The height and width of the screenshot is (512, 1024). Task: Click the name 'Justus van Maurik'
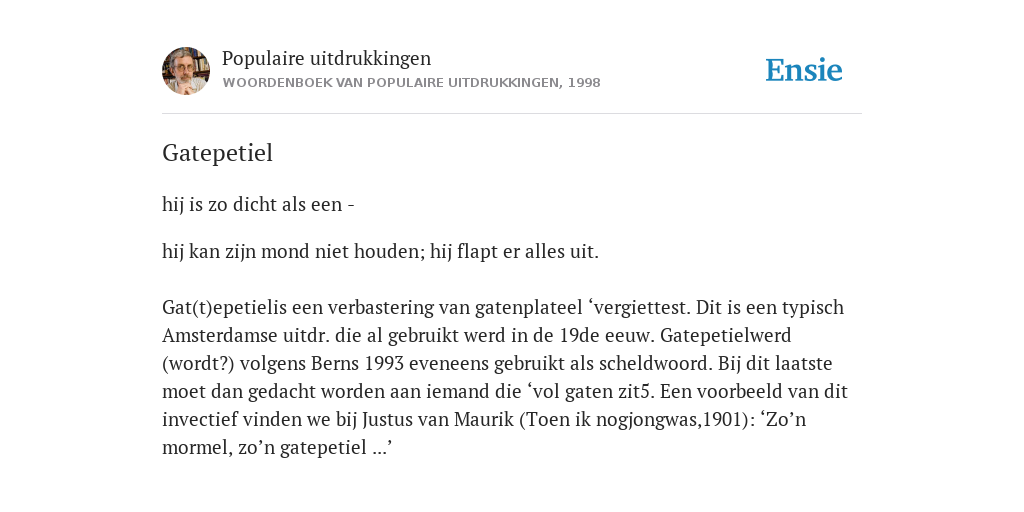tap(438, 419)
